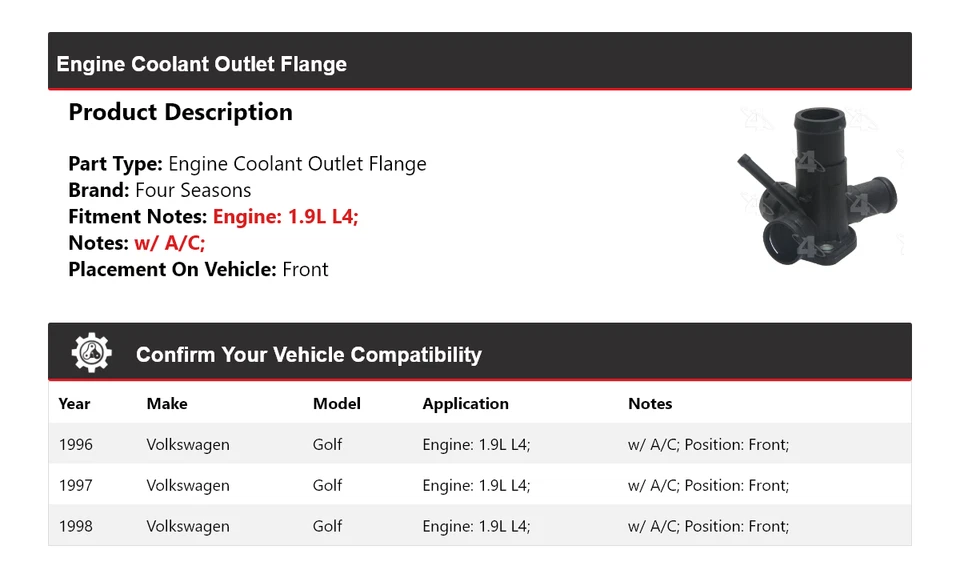Viewport: 960px width, 578px height.
Task: Select the 1998 year cell
Action: click(76, 527)
